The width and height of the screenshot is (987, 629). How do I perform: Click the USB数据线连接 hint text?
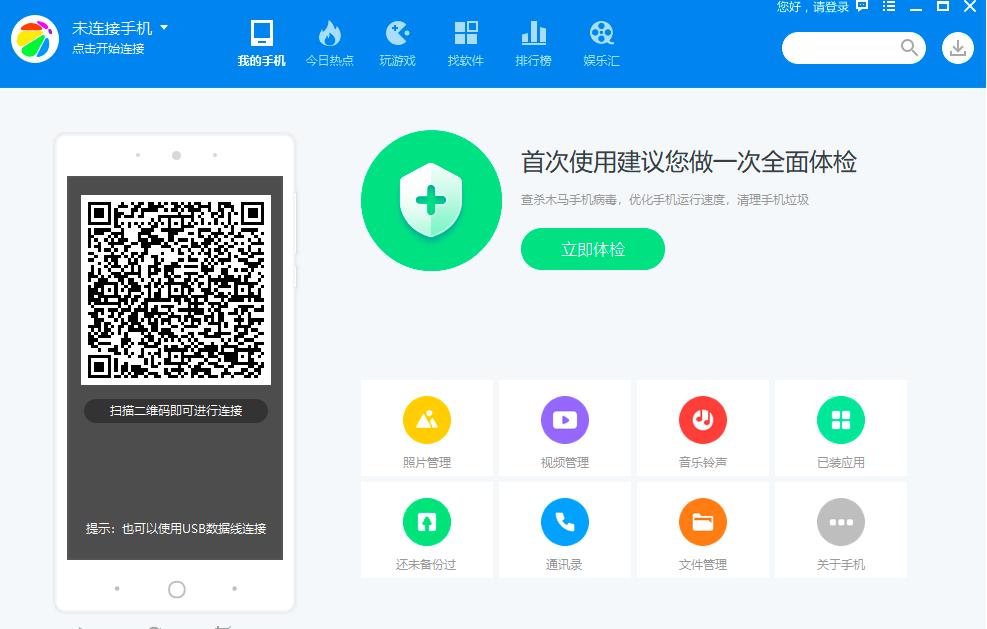click(x=176, y=528)
